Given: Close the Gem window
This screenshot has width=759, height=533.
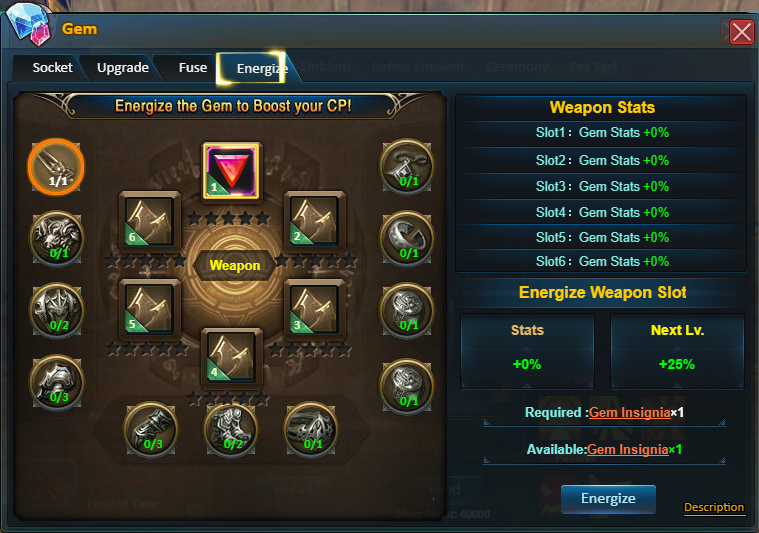Looking at the screenshot, I should tap(742, 32).
